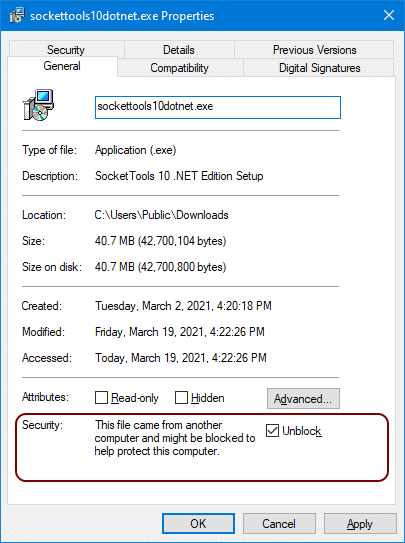Click the large setup file icon
The image size is (405, 543).
[38, 105]
